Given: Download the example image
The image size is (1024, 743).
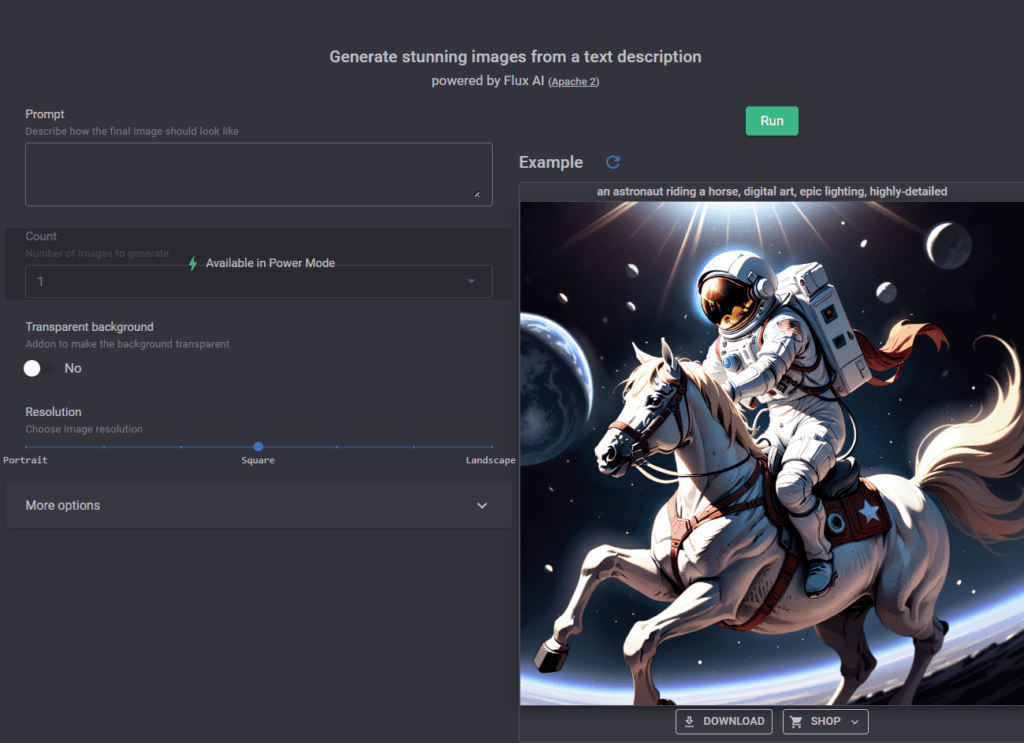Looking at the screenshot, I should click(724, 721).
